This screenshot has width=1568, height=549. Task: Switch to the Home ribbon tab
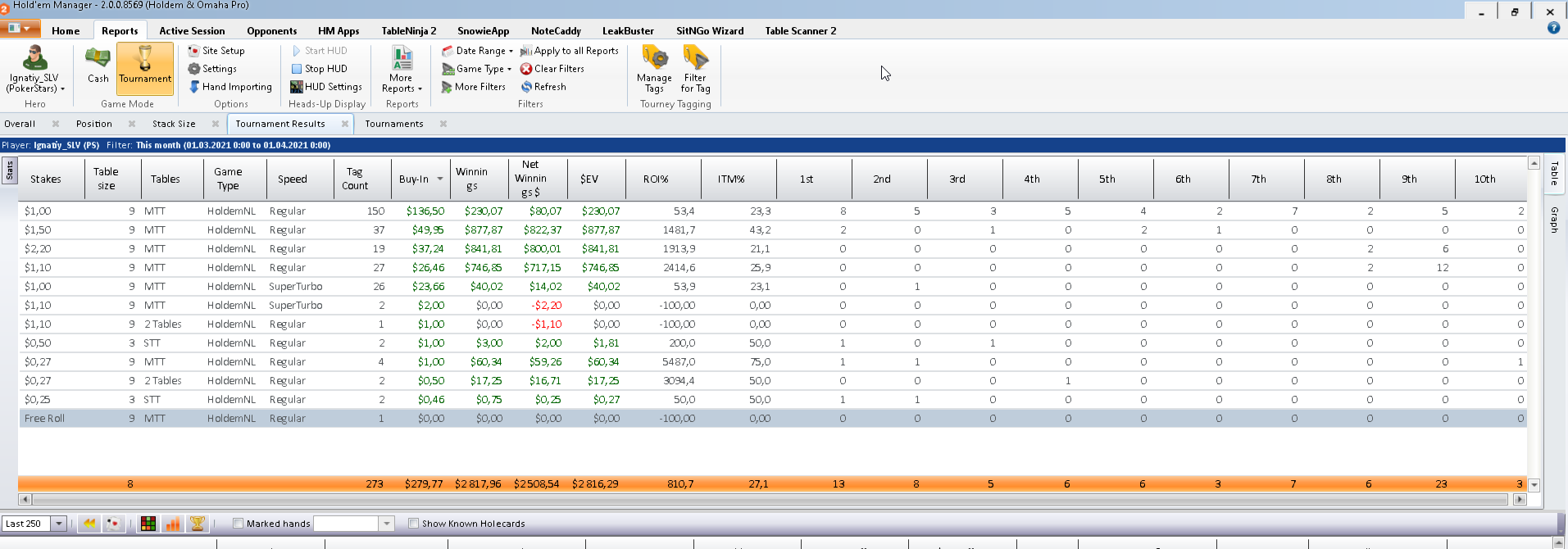pyautogui.click(x=66, y=31)
